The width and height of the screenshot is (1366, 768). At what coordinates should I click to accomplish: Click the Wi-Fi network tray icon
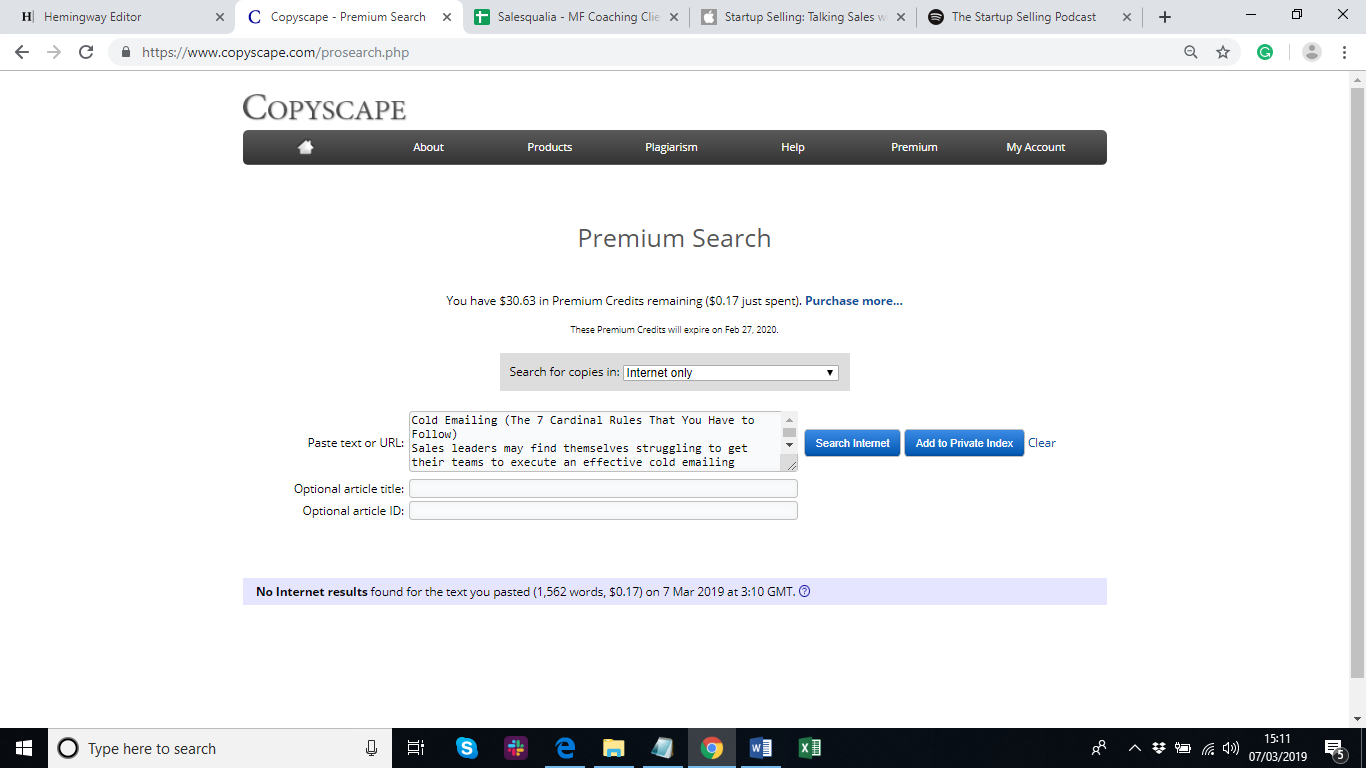tap(1208, 748)
